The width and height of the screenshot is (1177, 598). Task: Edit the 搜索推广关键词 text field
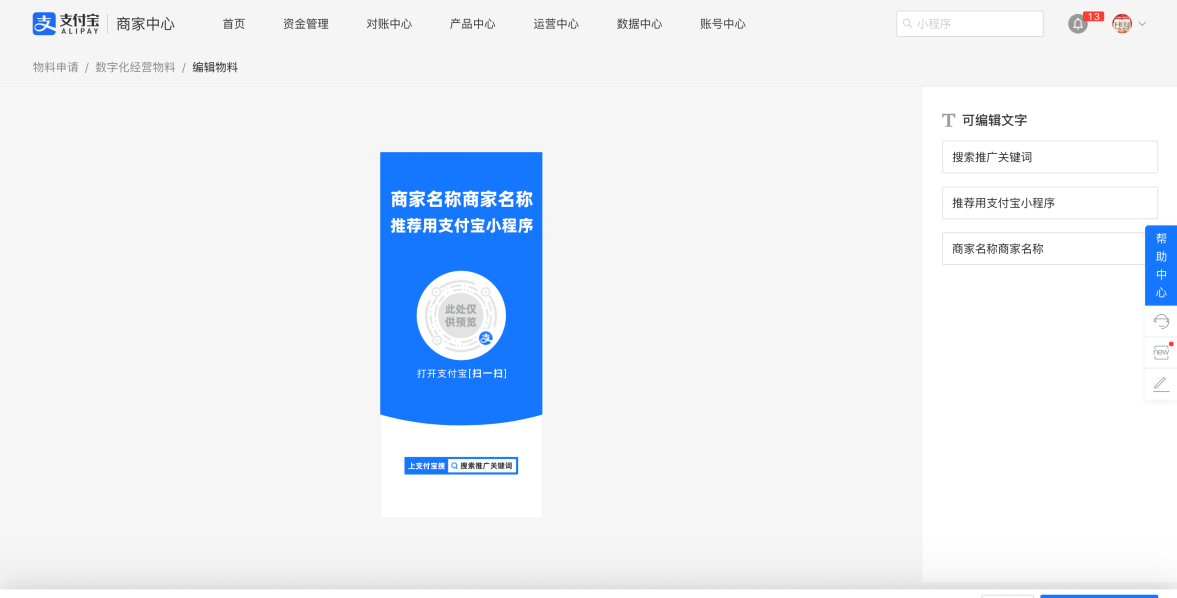(x=1049, y=157)
